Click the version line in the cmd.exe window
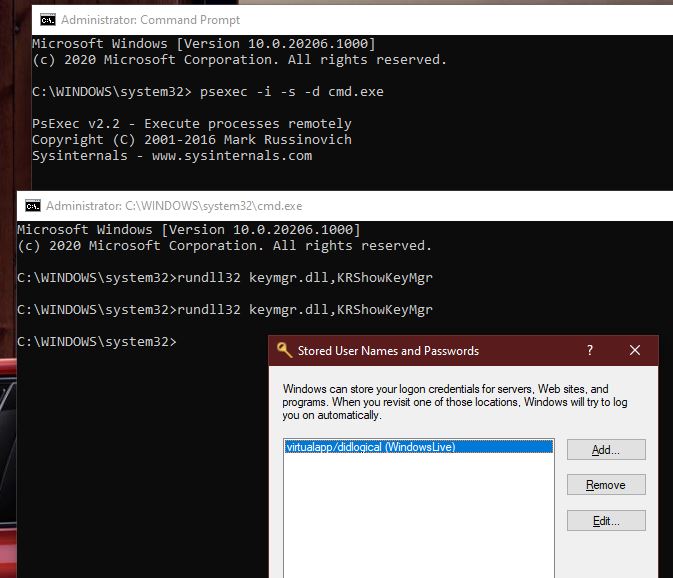This screenshot has width=673, height=578. 188,230
